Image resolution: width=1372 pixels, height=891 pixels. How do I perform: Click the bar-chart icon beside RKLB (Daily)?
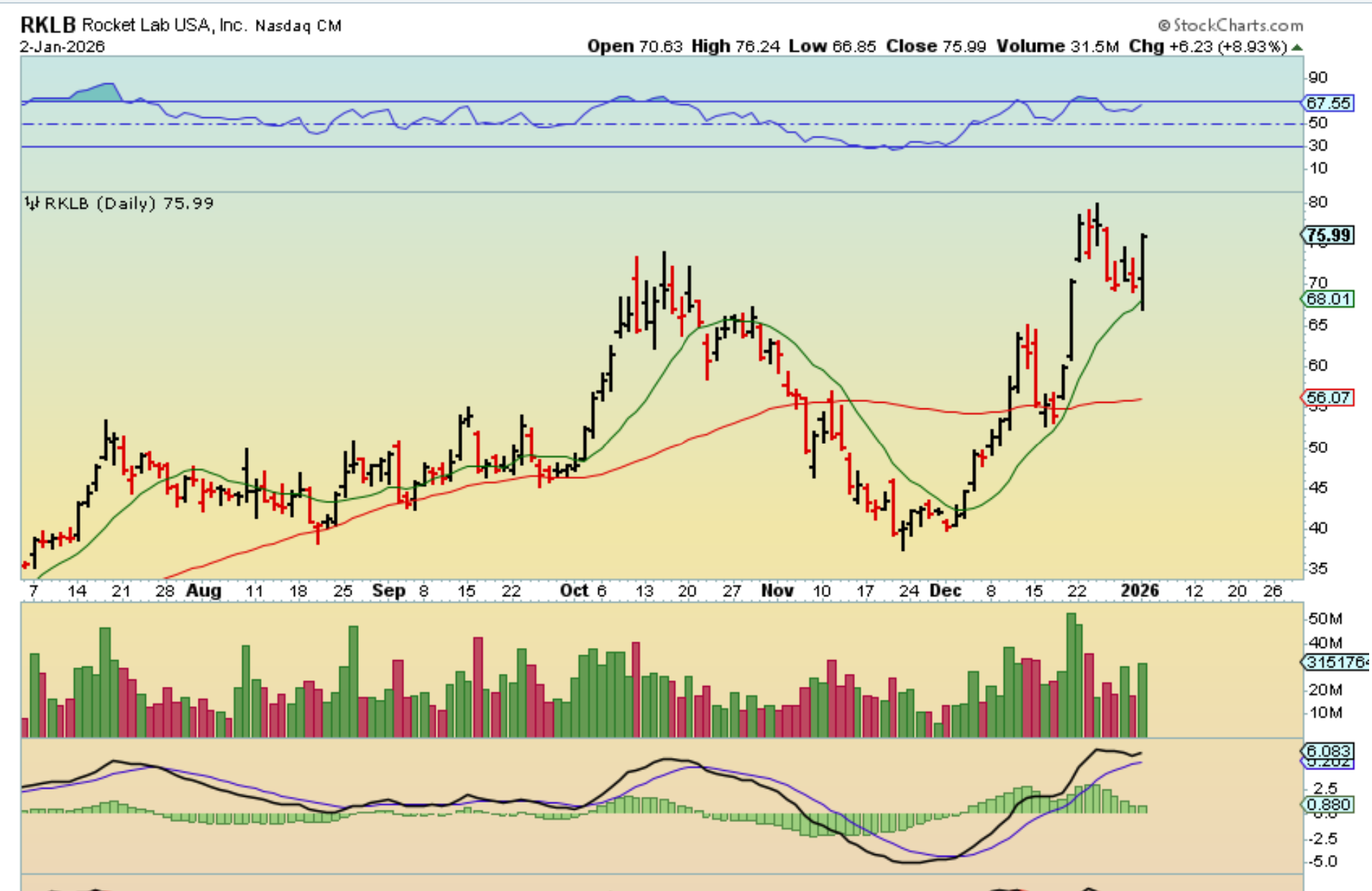coord(32,204)
